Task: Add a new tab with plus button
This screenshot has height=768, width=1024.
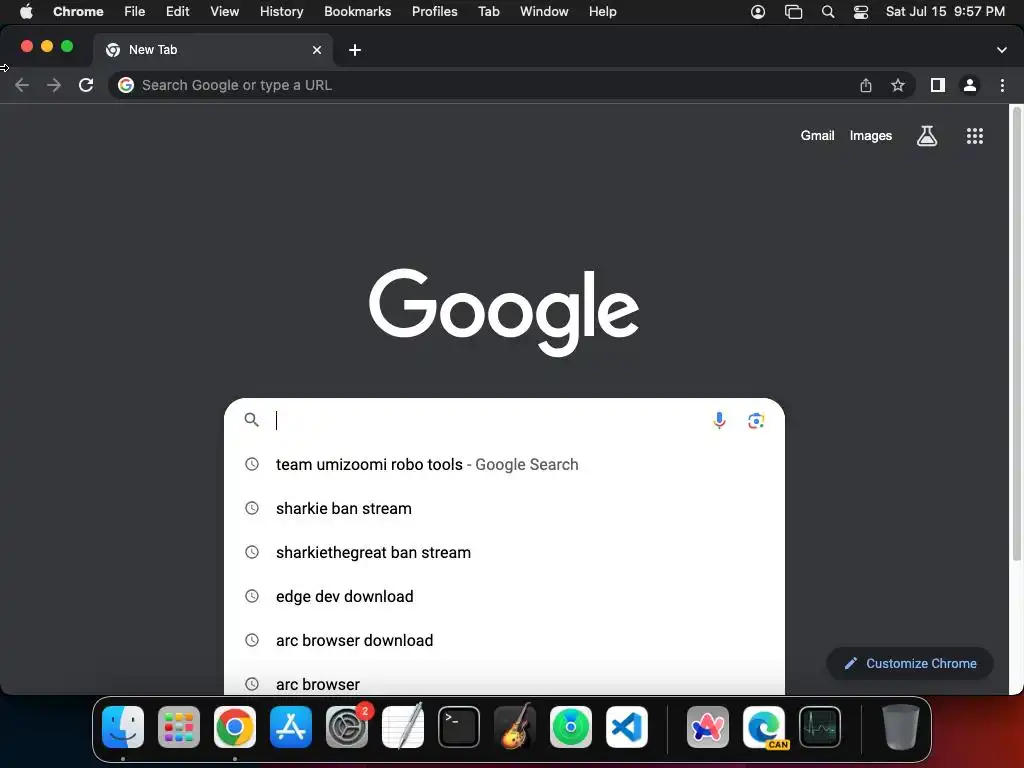Action: pos(355,50)
